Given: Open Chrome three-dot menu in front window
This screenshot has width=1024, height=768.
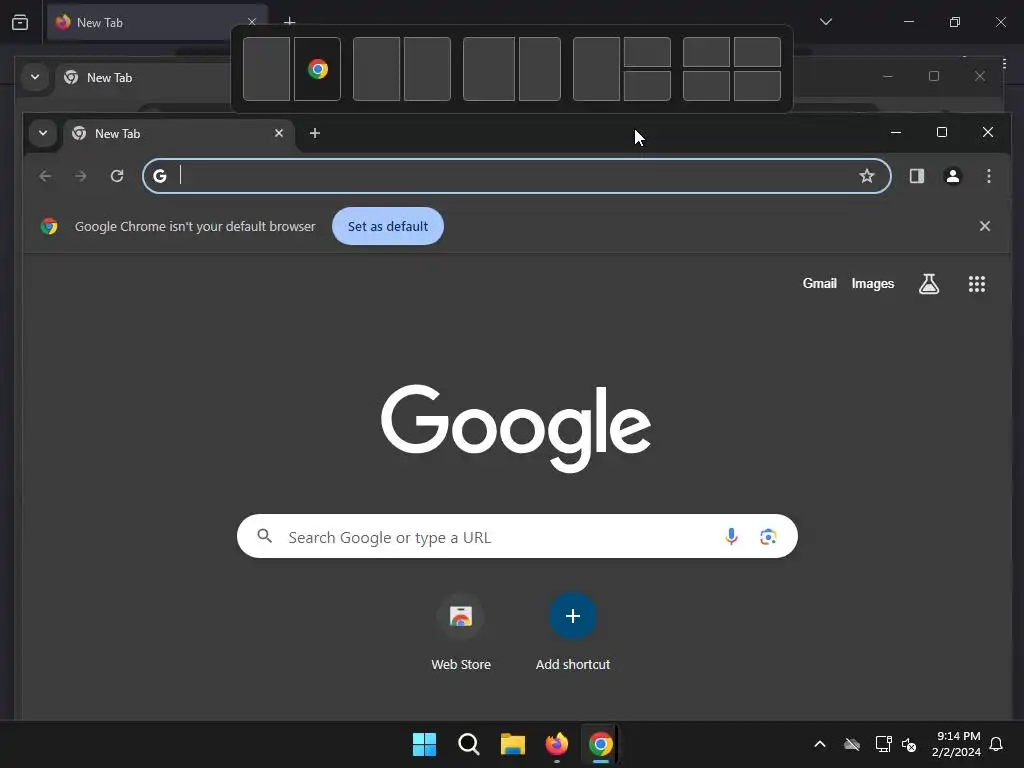Looking at the screenshot, I should (x=989, y=176).
